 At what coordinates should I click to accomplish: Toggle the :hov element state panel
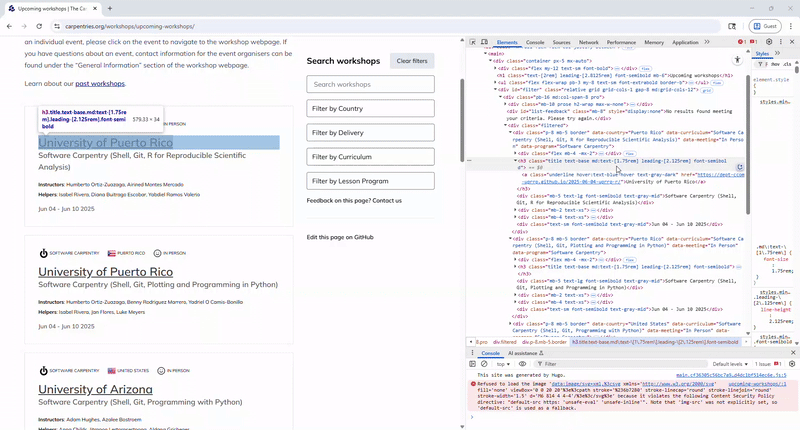coord(776,64)
